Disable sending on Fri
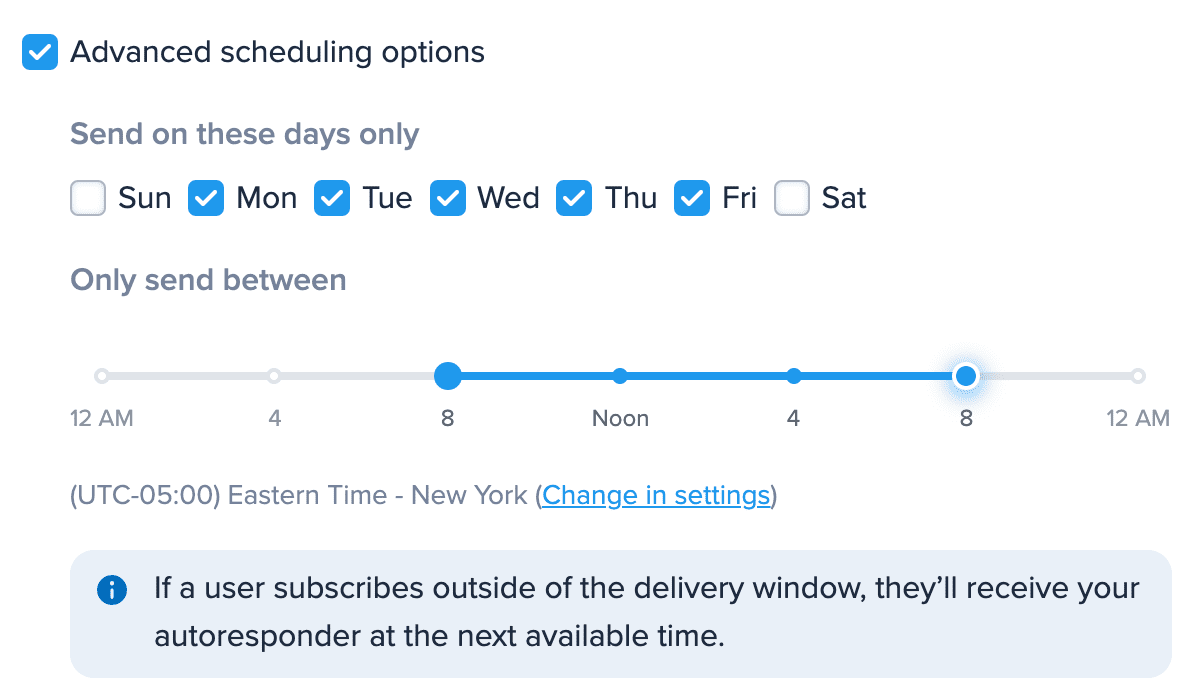 click(691, 198)
